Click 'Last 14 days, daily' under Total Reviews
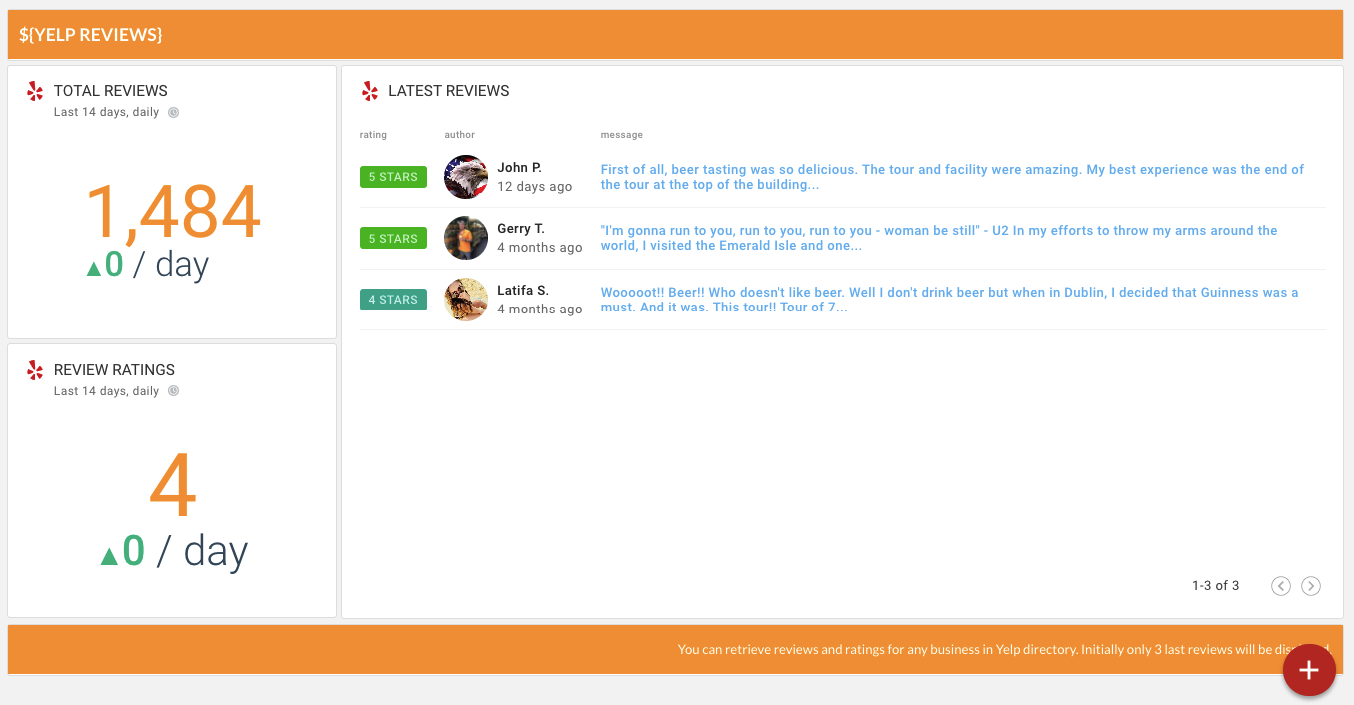The height and width of the screenshot is (705, 1354). [106, 112]
